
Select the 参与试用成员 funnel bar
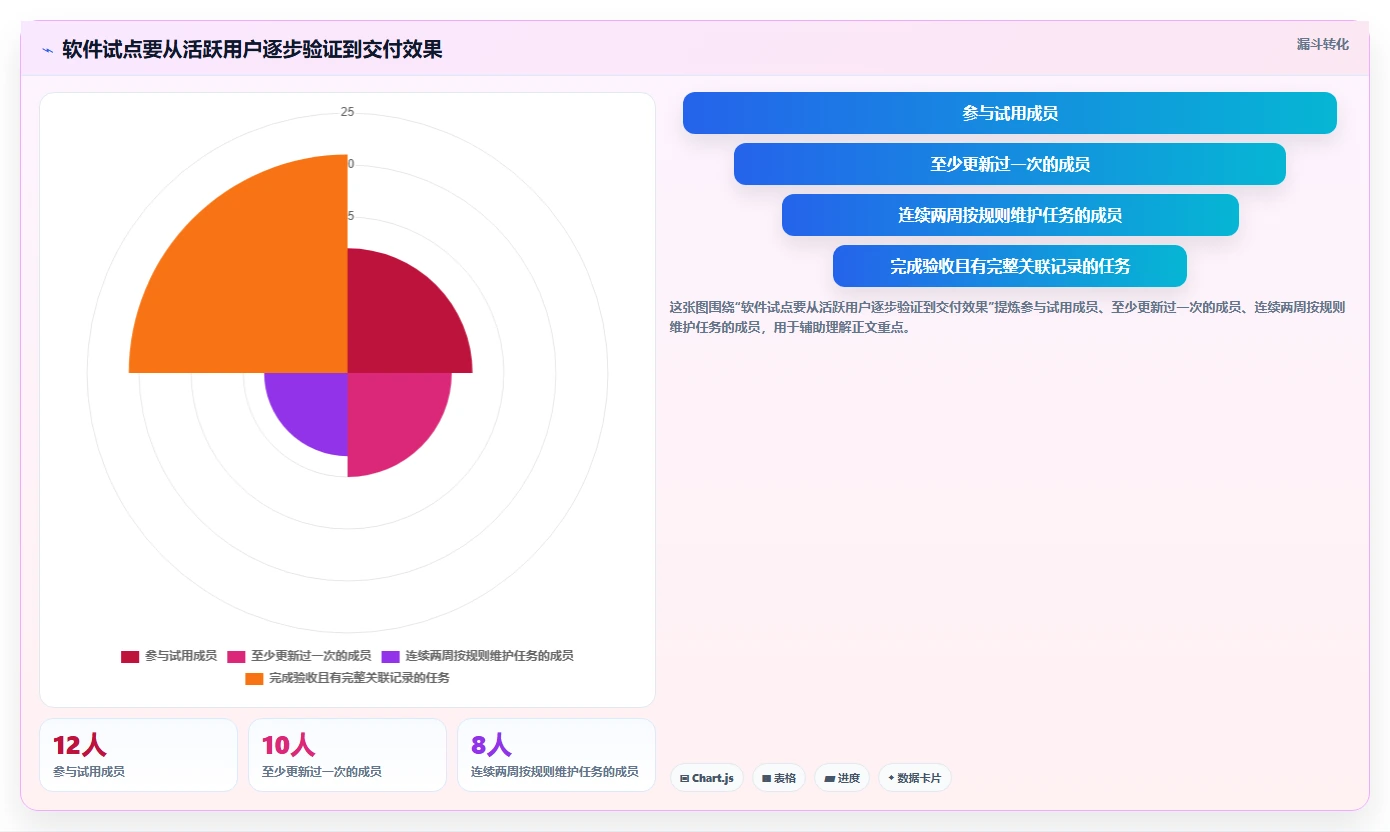[x=1009, y=113]
